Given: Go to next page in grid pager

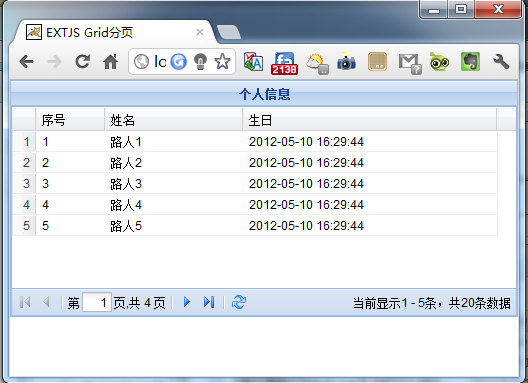Looking at the screenshot, I should pos(187,302).
